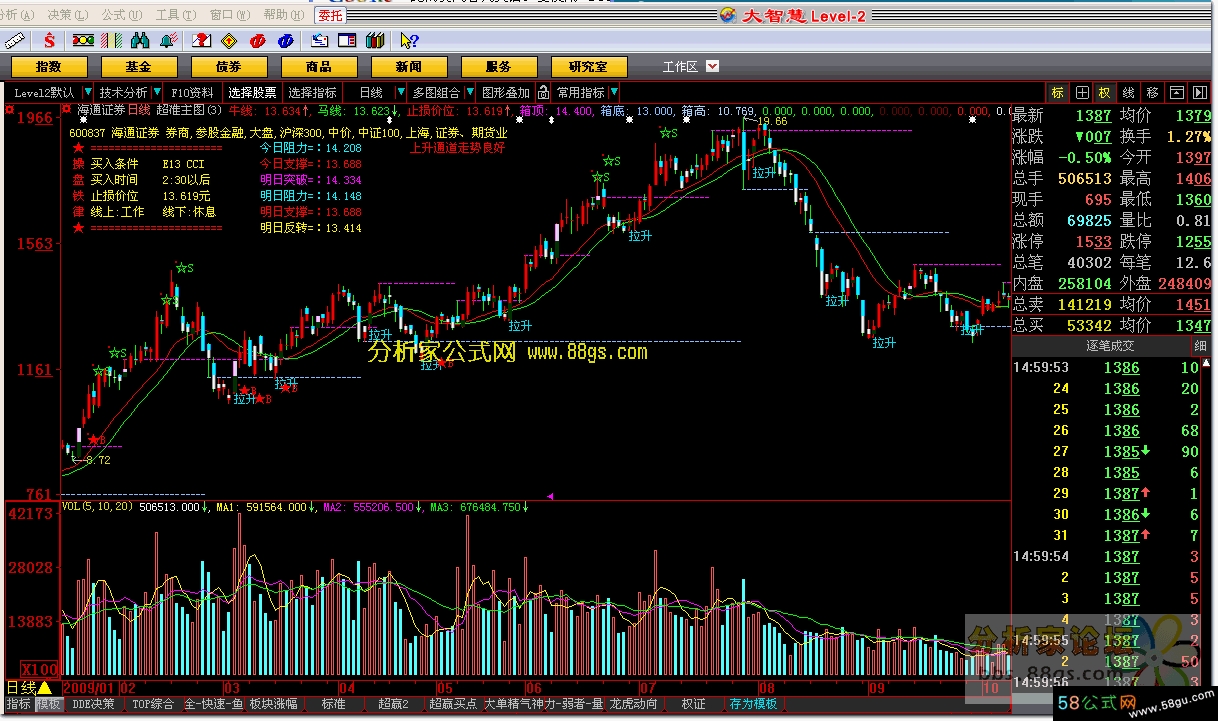The width and height of the screenshot is (1218, 721).
Task: Click the red S dollar icon
Action: pyautogui.click(x=48, y=41)
